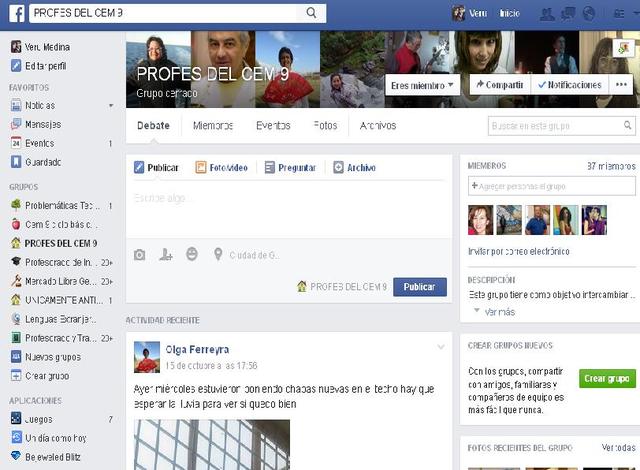Open Olga Ferreyra post options chevron

(441, 347)
